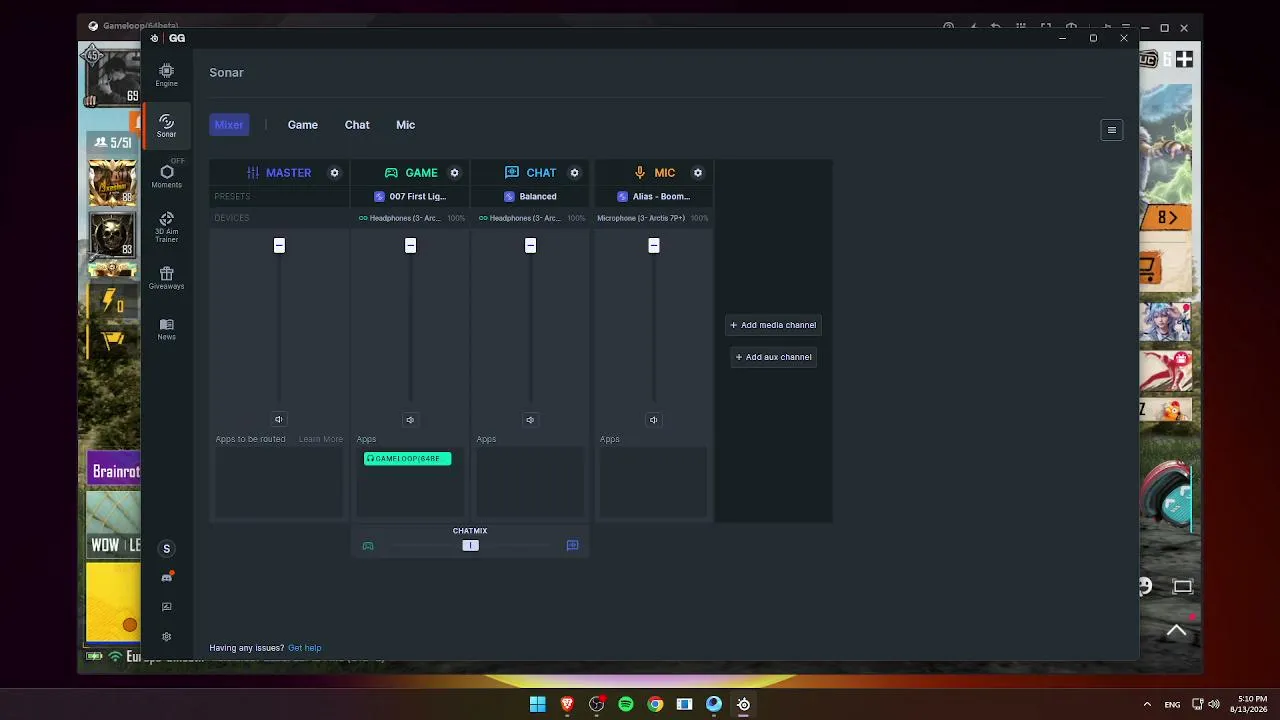Open the News section

point(166,329)
